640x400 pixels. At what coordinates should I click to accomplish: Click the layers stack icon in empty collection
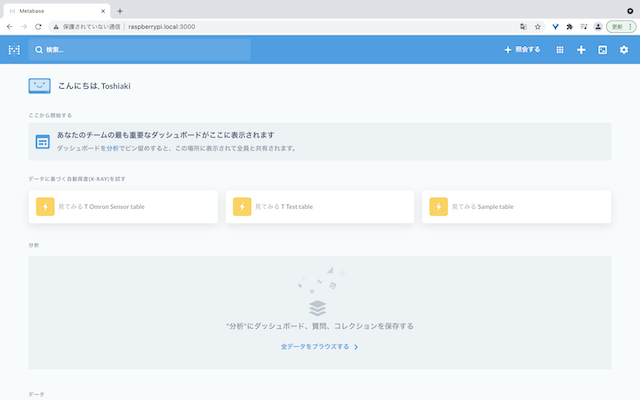(318, 308)
